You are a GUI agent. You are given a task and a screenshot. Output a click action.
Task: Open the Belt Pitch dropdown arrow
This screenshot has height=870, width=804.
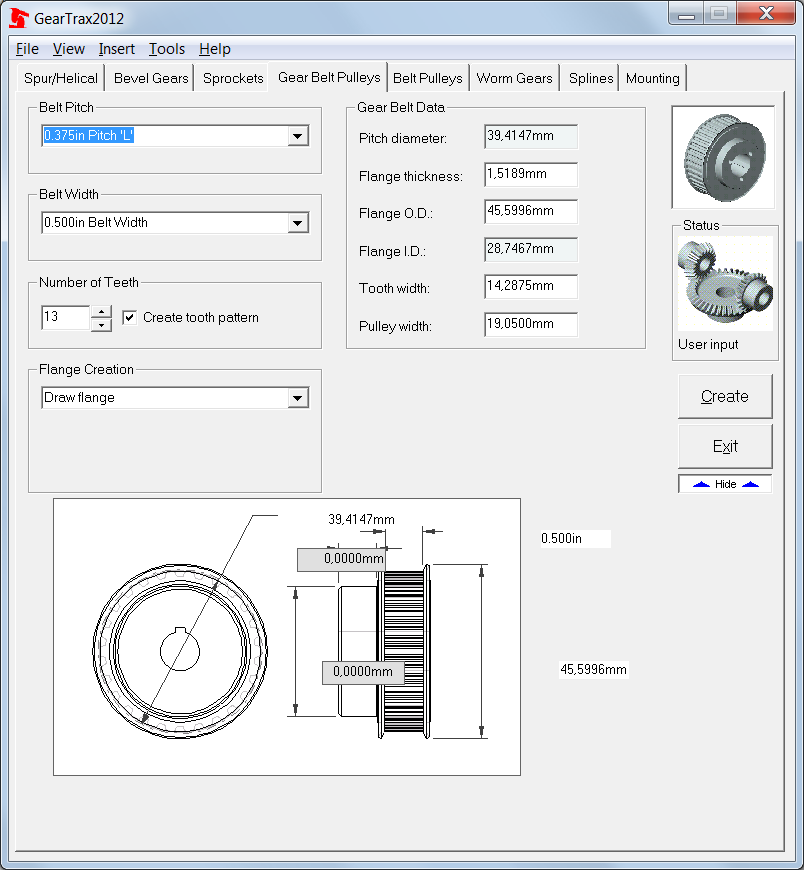point(298,136)
